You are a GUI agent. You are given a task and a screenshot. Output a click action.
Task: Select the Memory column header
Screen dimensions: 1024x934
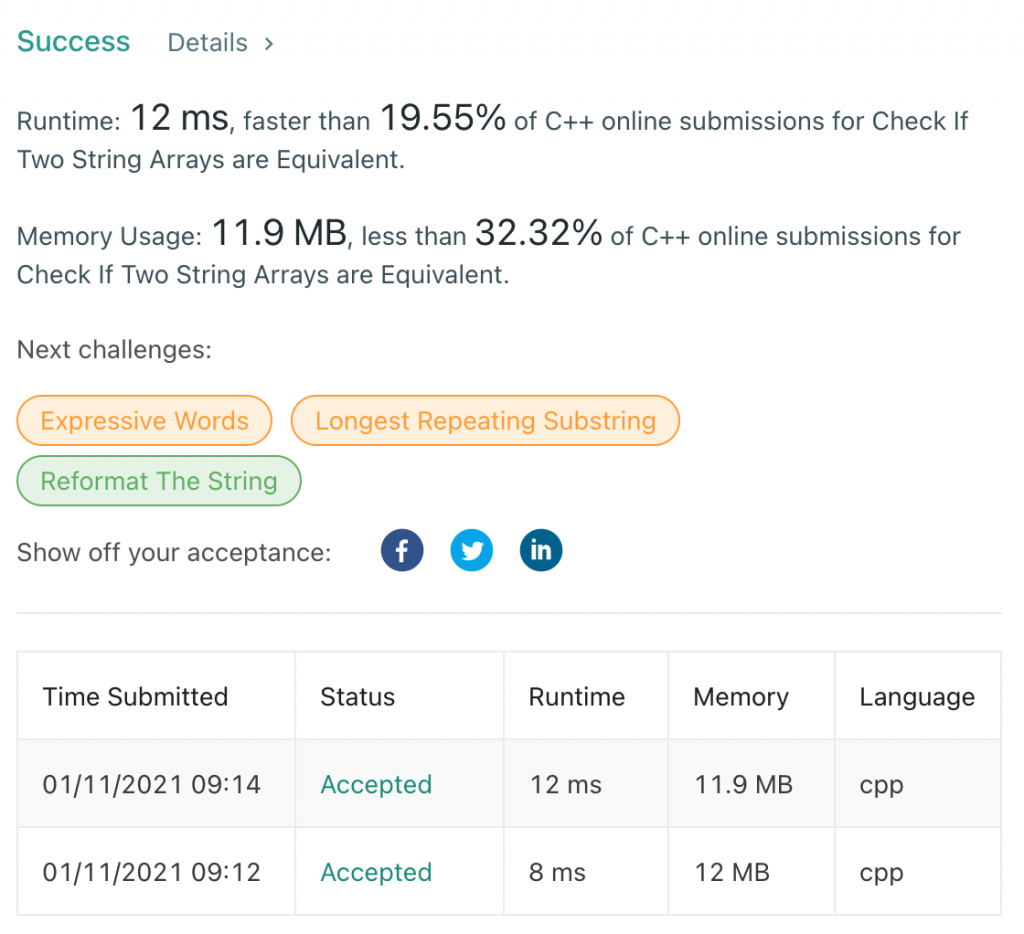click(x=739, y=696)
